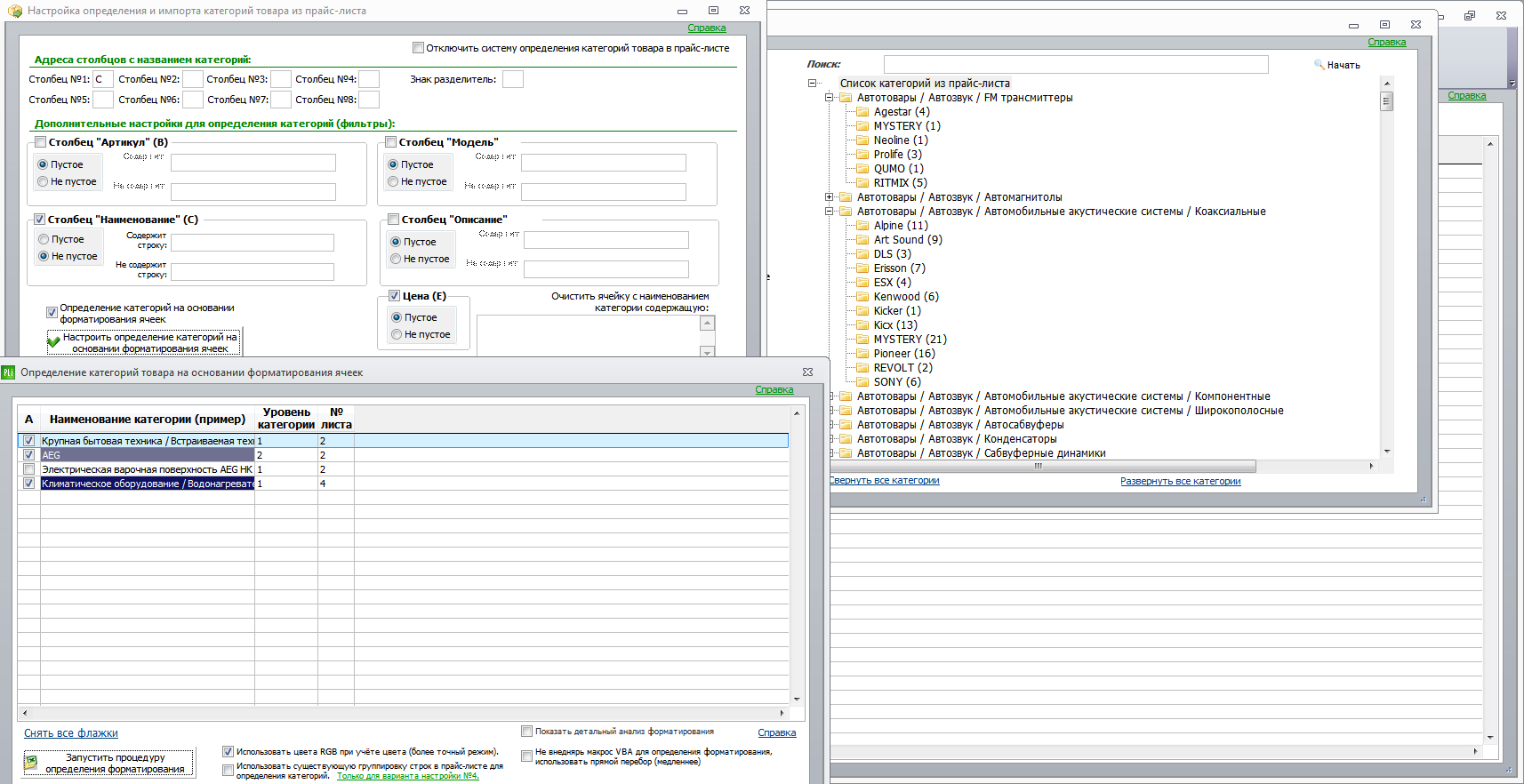Untick the Цена (E) checkbox

(394, 296)
